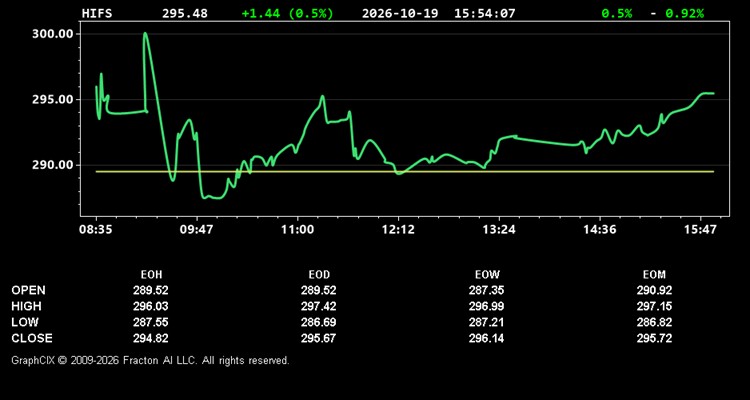Click the 0.92% value in the header
Viewport: 750px width, 400px height.
[x=684, y=13]
